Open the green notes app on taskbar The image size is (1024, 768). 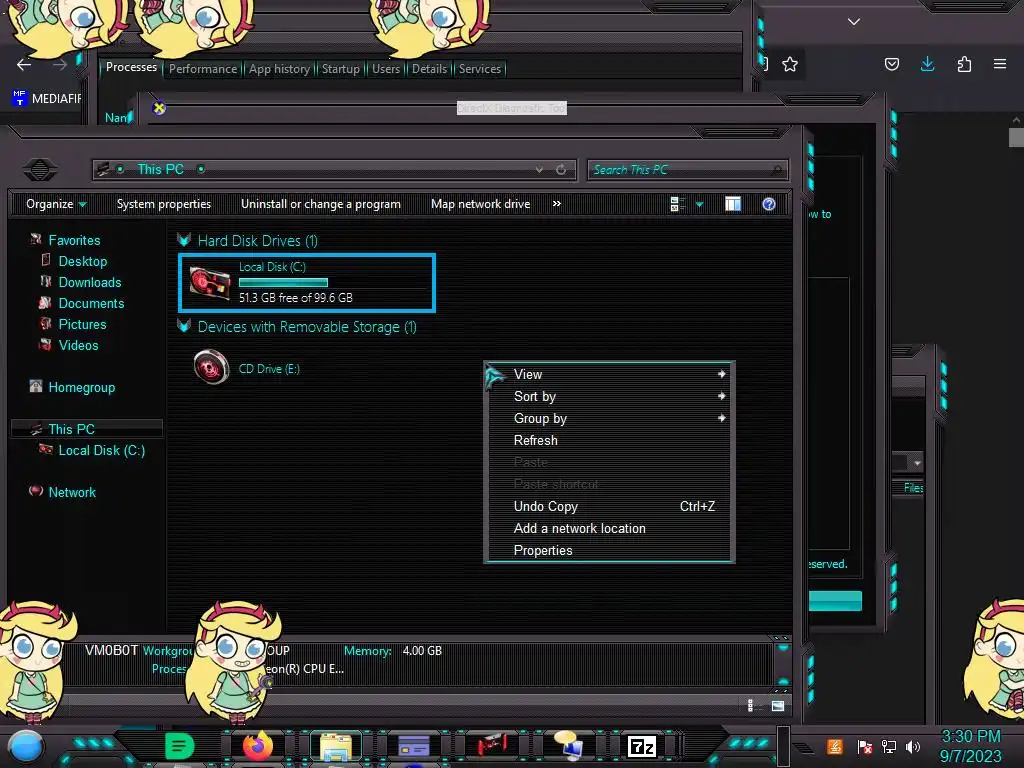coord(179,746)
